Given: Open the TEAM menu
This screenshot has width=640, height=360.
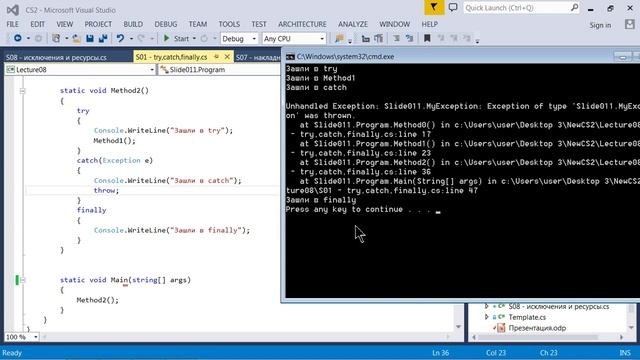Looking at the screenshot, I should 198,24.
